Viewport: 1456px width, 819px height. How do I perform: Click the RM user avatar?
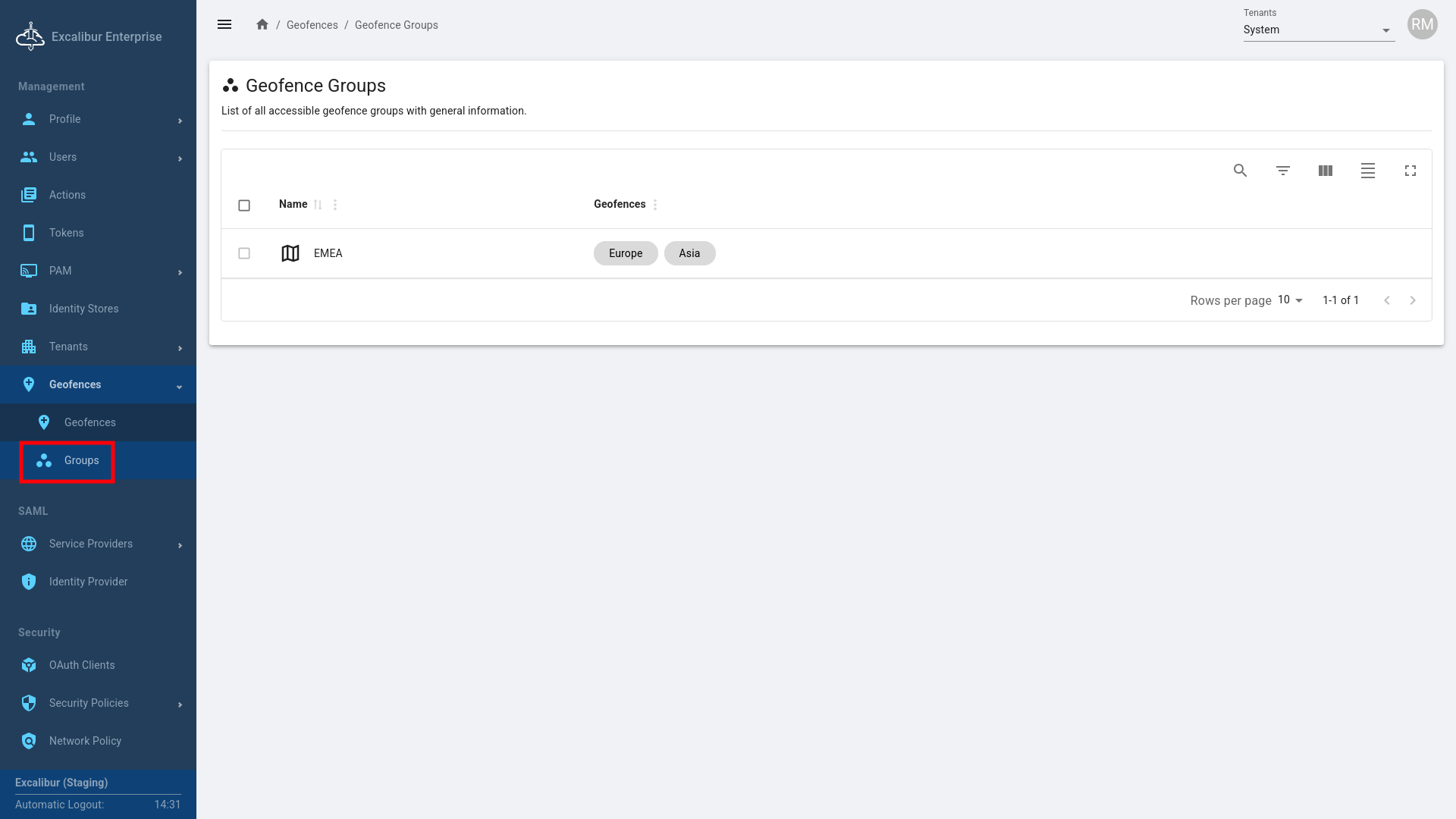[x=1422, y=24]
